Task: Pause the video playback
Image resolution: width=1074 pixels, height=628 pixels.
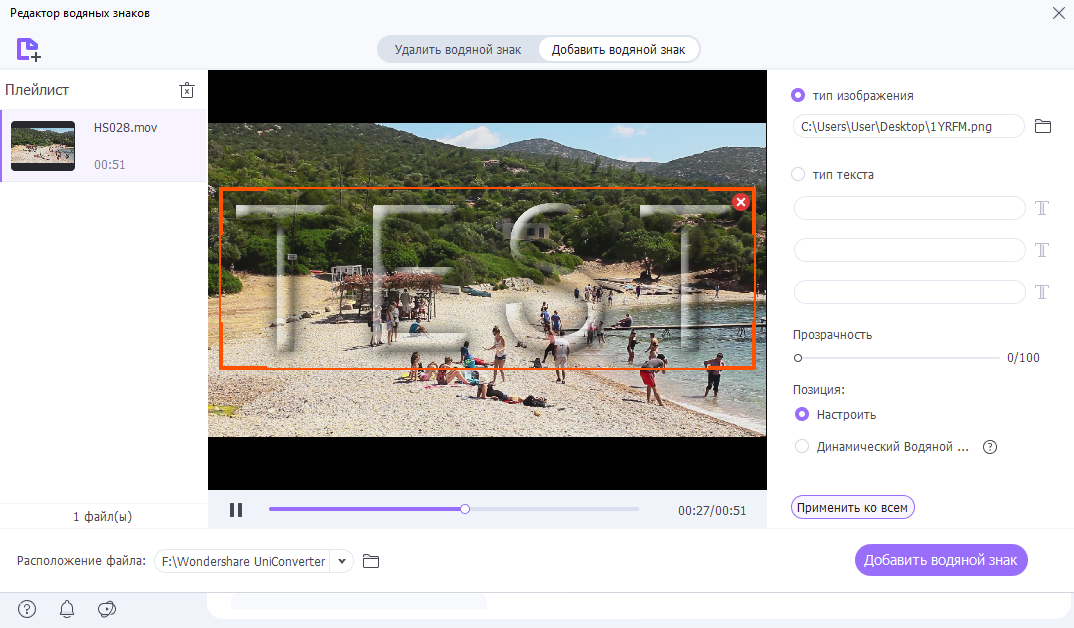Action: click(236, 510)
